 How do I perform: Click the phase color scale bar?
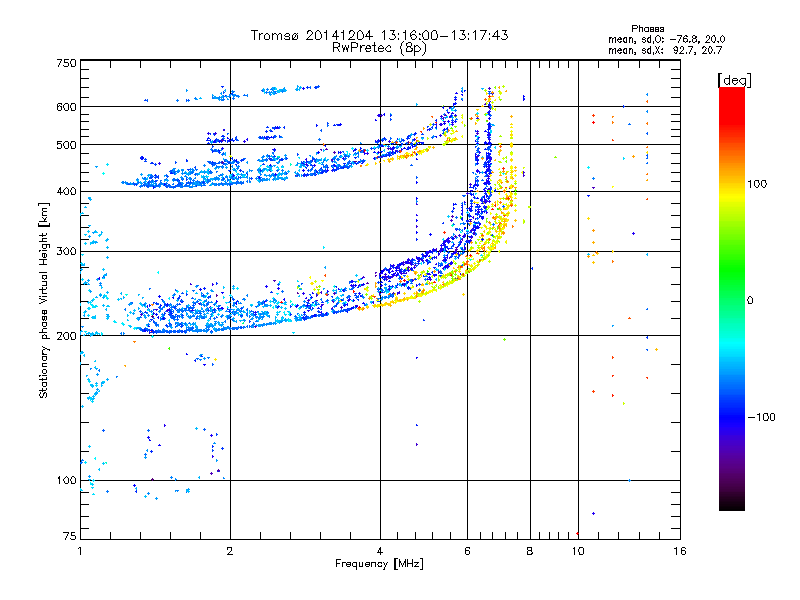coord(732,299)
